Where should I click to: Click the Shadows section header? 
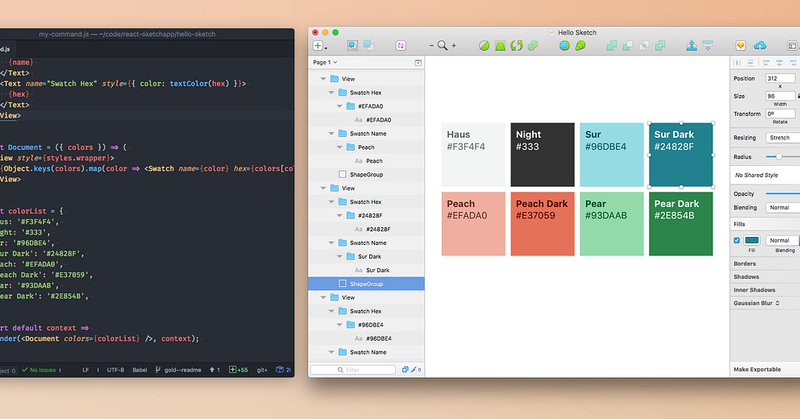coord(746,277)
